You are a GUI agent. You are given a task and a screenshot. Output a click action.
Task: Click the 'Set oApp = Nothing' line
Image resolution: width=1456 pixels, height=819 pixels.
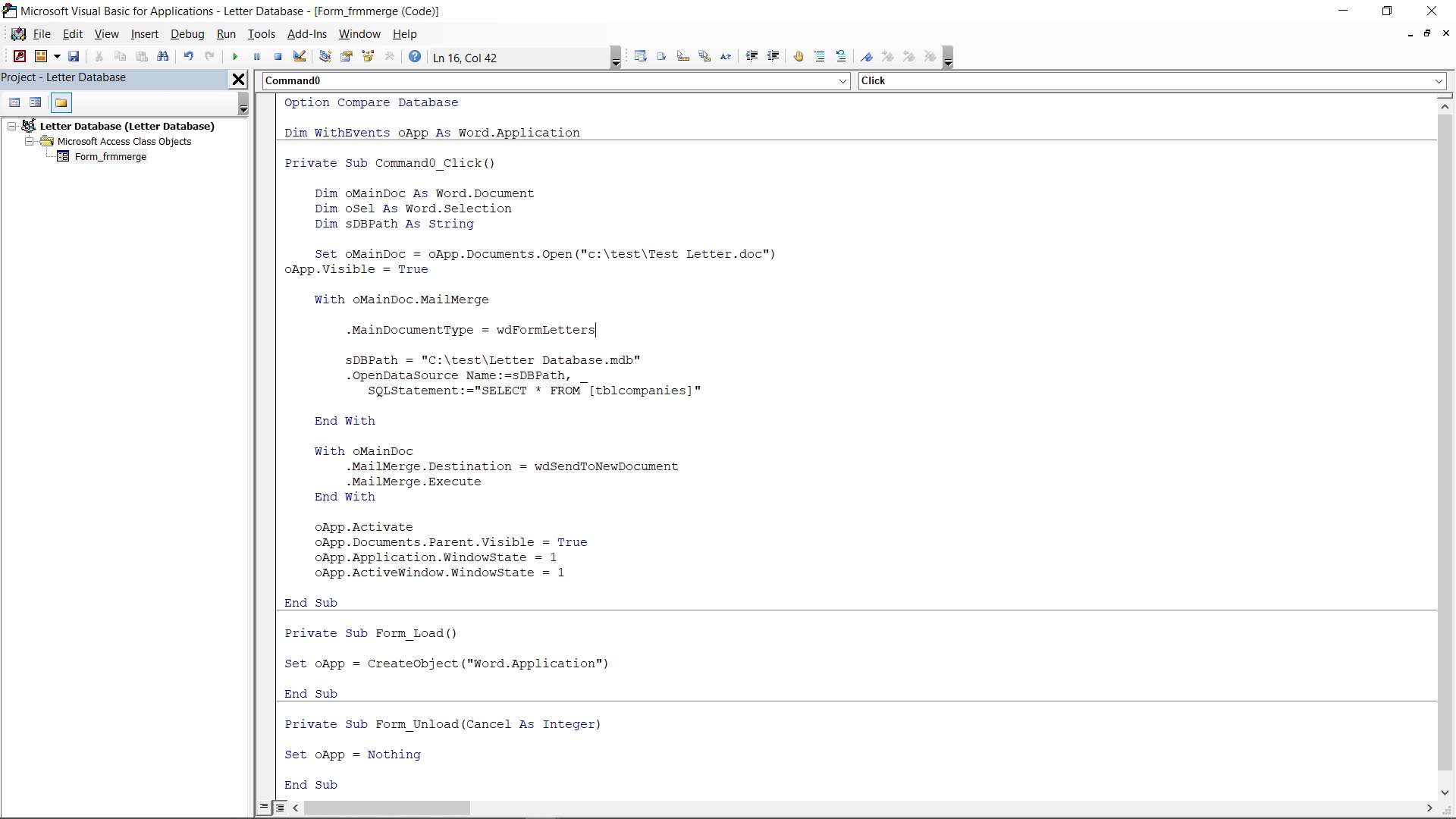point(353,755)
